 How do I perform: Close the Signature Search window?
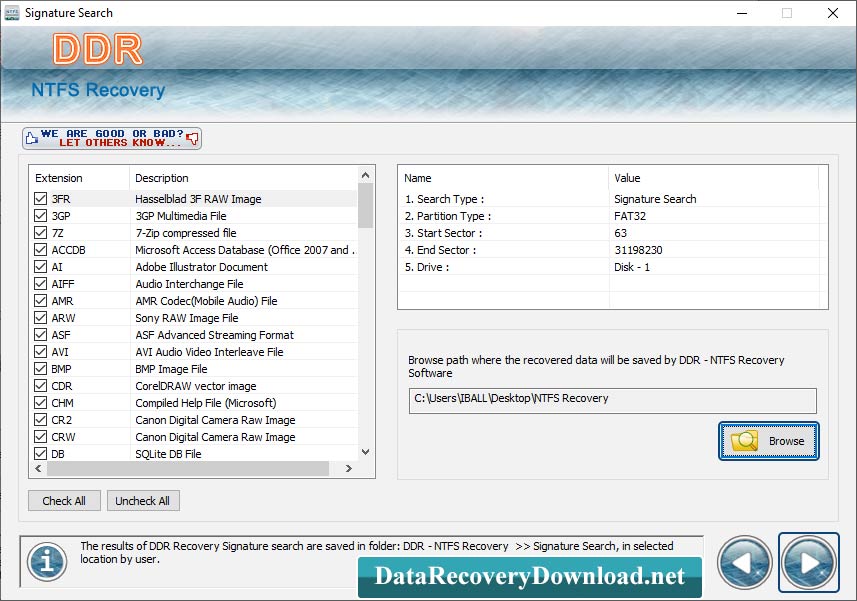coord(832,13)
